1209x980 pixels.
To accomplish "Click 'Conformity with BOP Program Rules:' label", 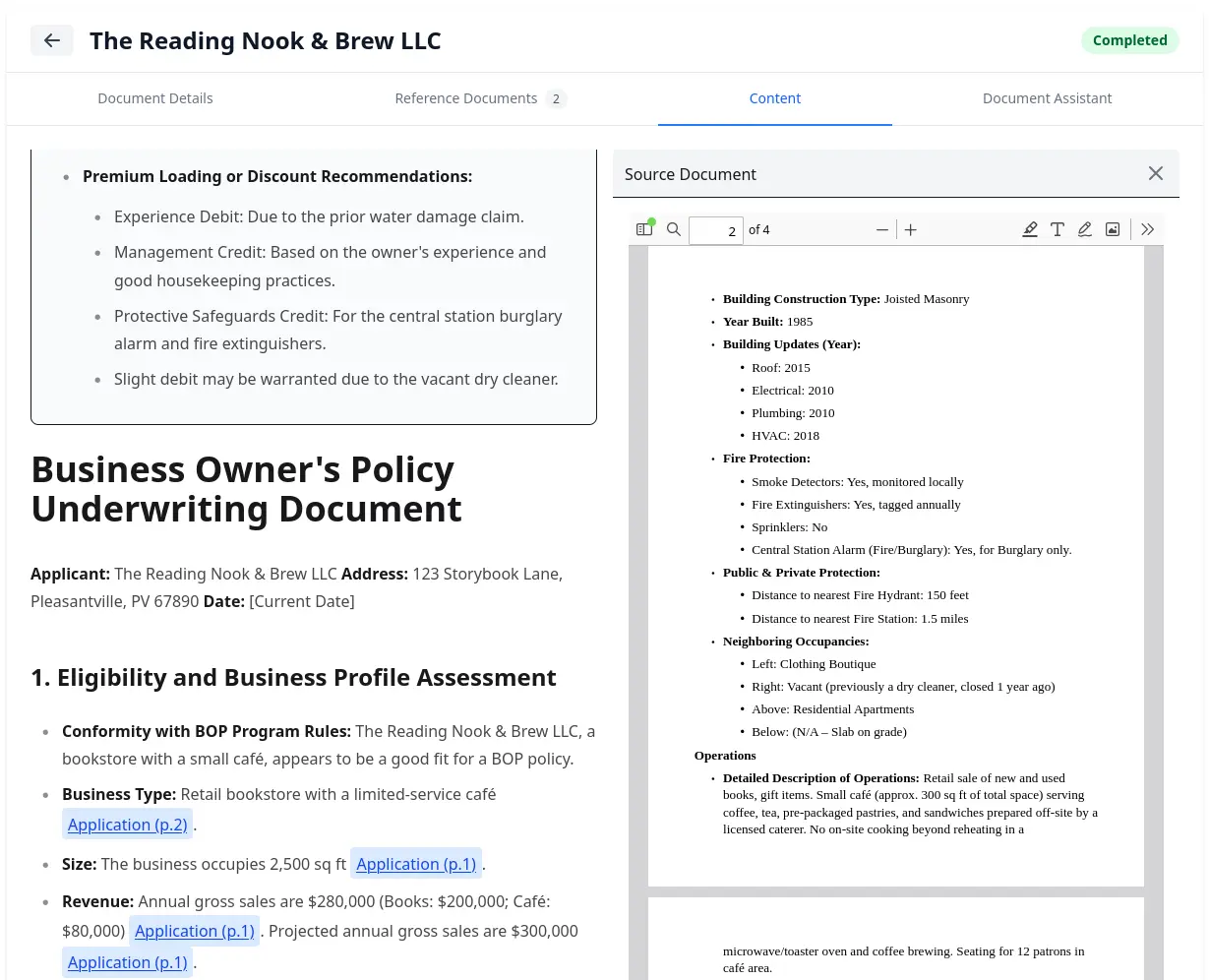I will point(207,731).
